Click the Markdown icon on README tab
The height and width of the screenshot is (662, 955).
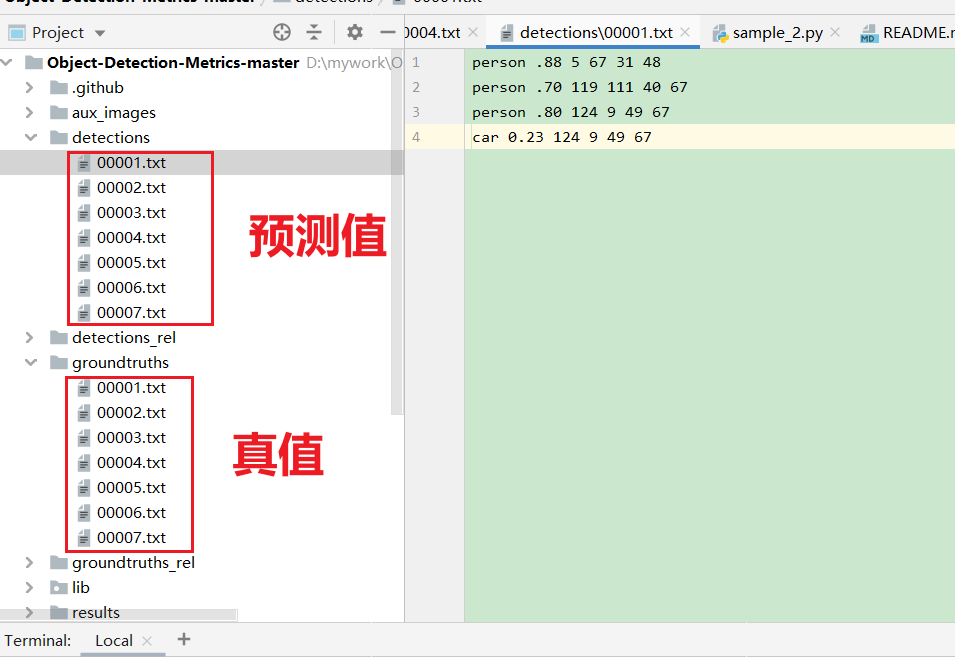pyautogui.click(x=869, y=33)
